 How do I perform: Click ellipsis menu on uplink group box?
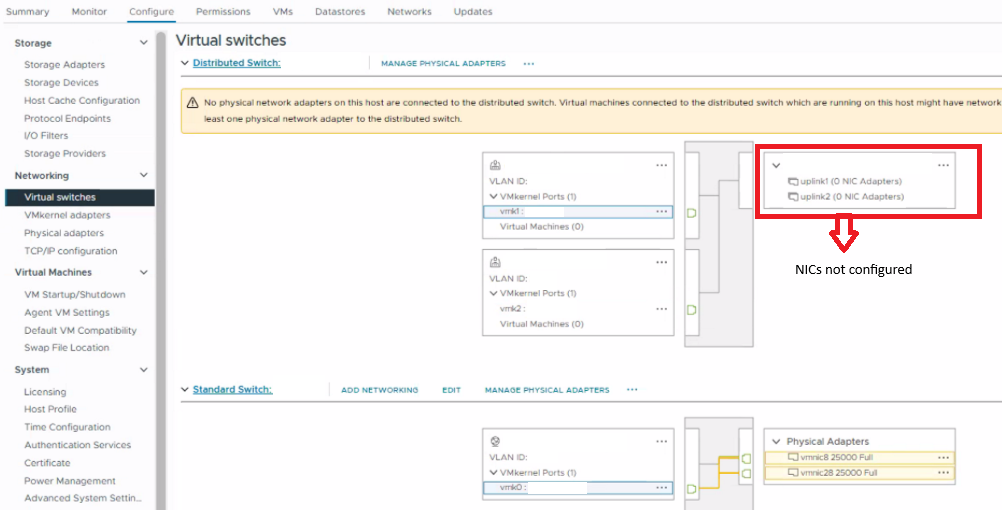tap(943, 165)
